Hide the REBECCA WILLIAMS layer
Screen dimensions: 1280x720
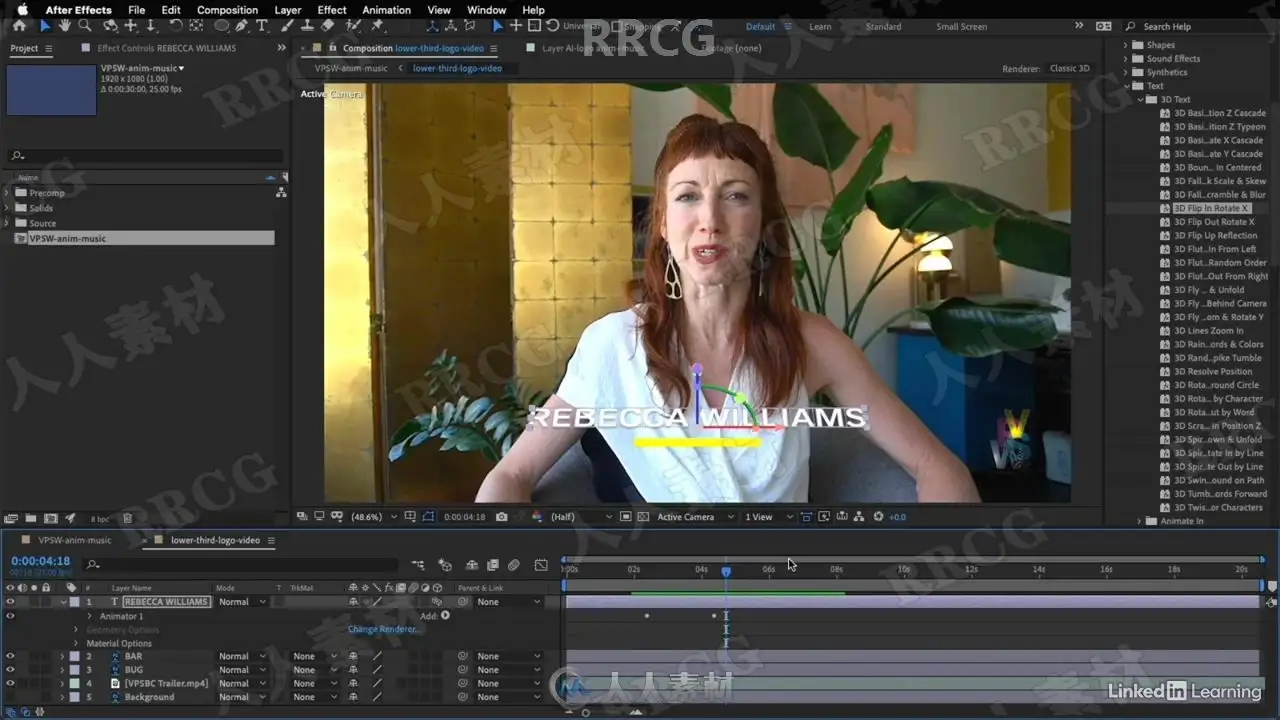[10, 602]
